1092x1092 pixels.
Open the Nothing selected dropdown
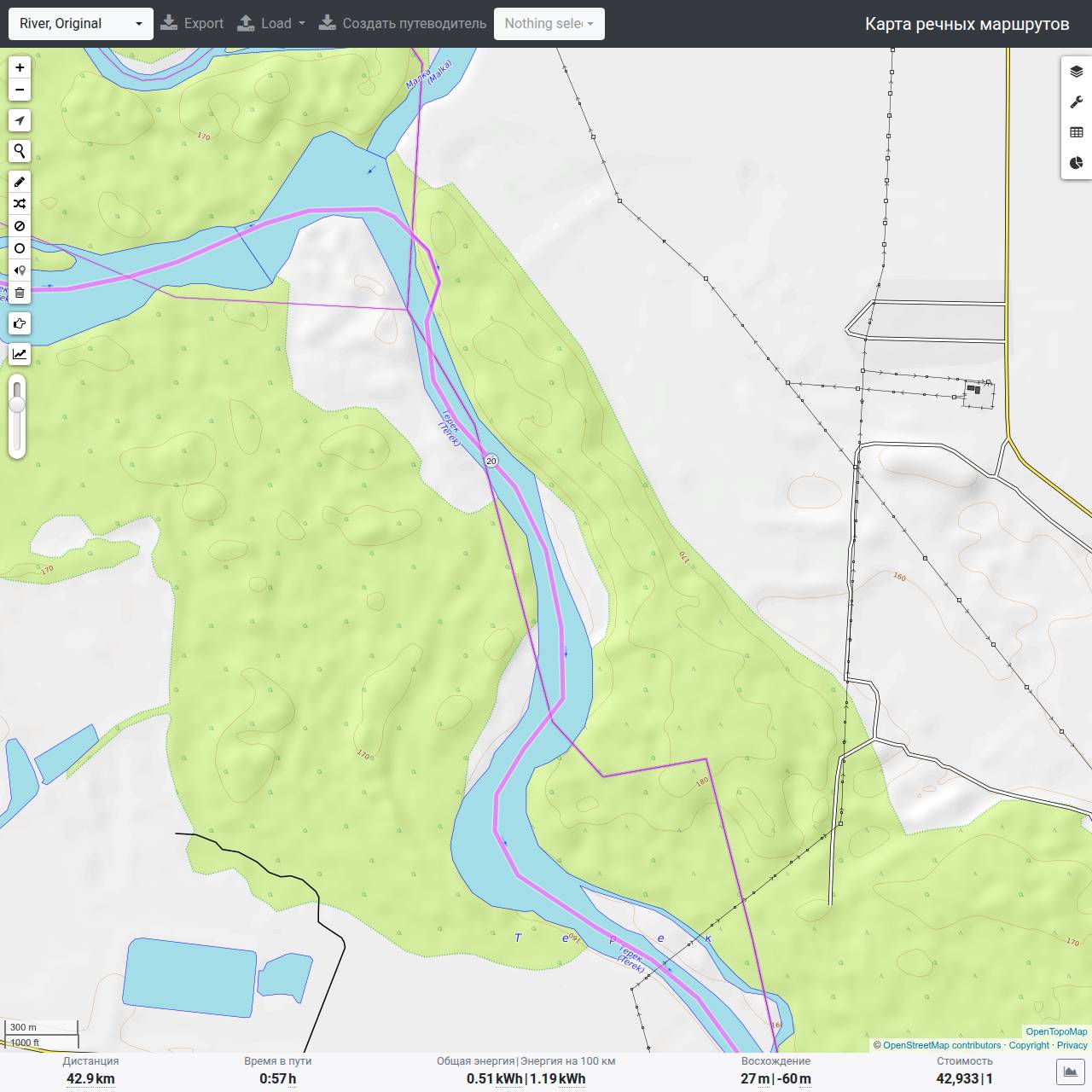coord(549,24)
